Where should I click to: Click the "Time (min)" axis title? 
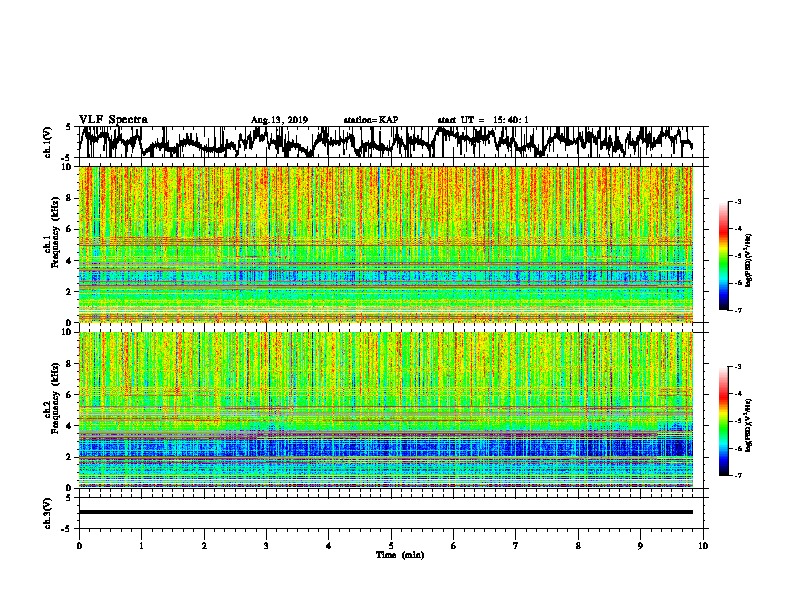[x=400, y=555]
